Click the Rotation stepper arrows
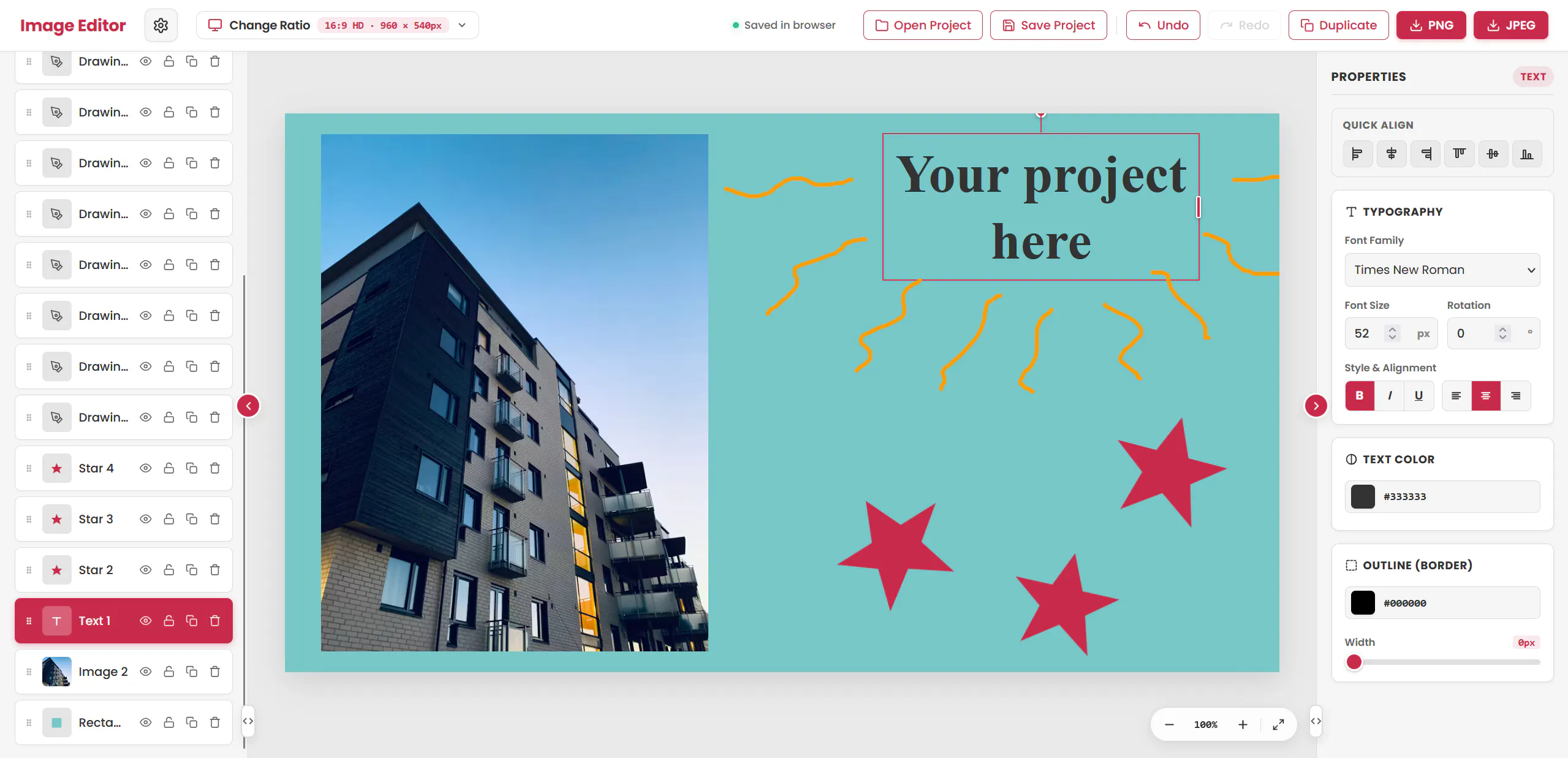The image size is (1568, 758). [x=1502, y=333]
